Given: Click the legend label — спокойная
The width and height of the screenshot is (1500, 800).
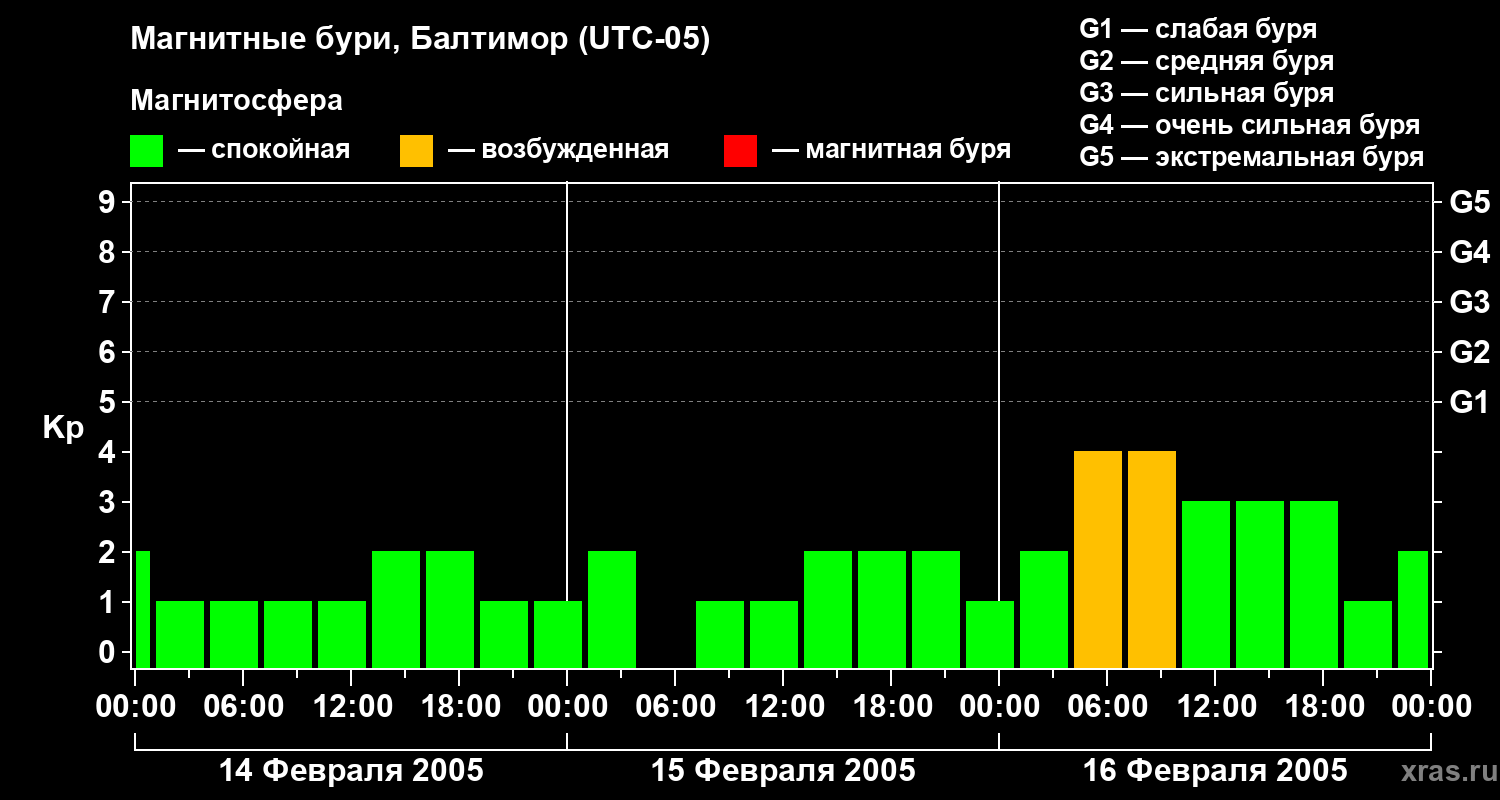Looking at the screenshot, I should click(x=264, y=150).
